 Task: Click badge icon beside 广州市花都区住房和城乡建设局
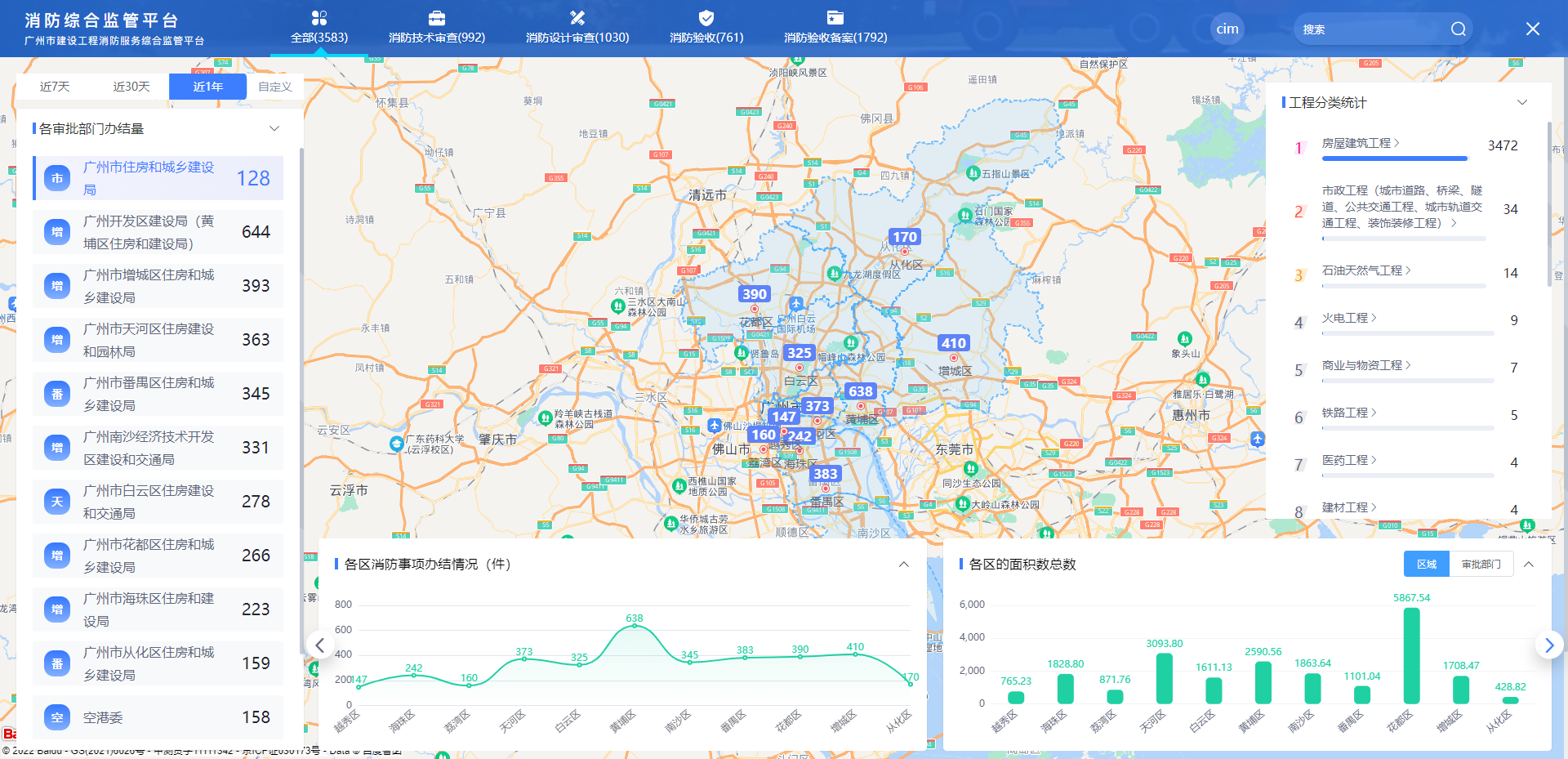point(57,556)
